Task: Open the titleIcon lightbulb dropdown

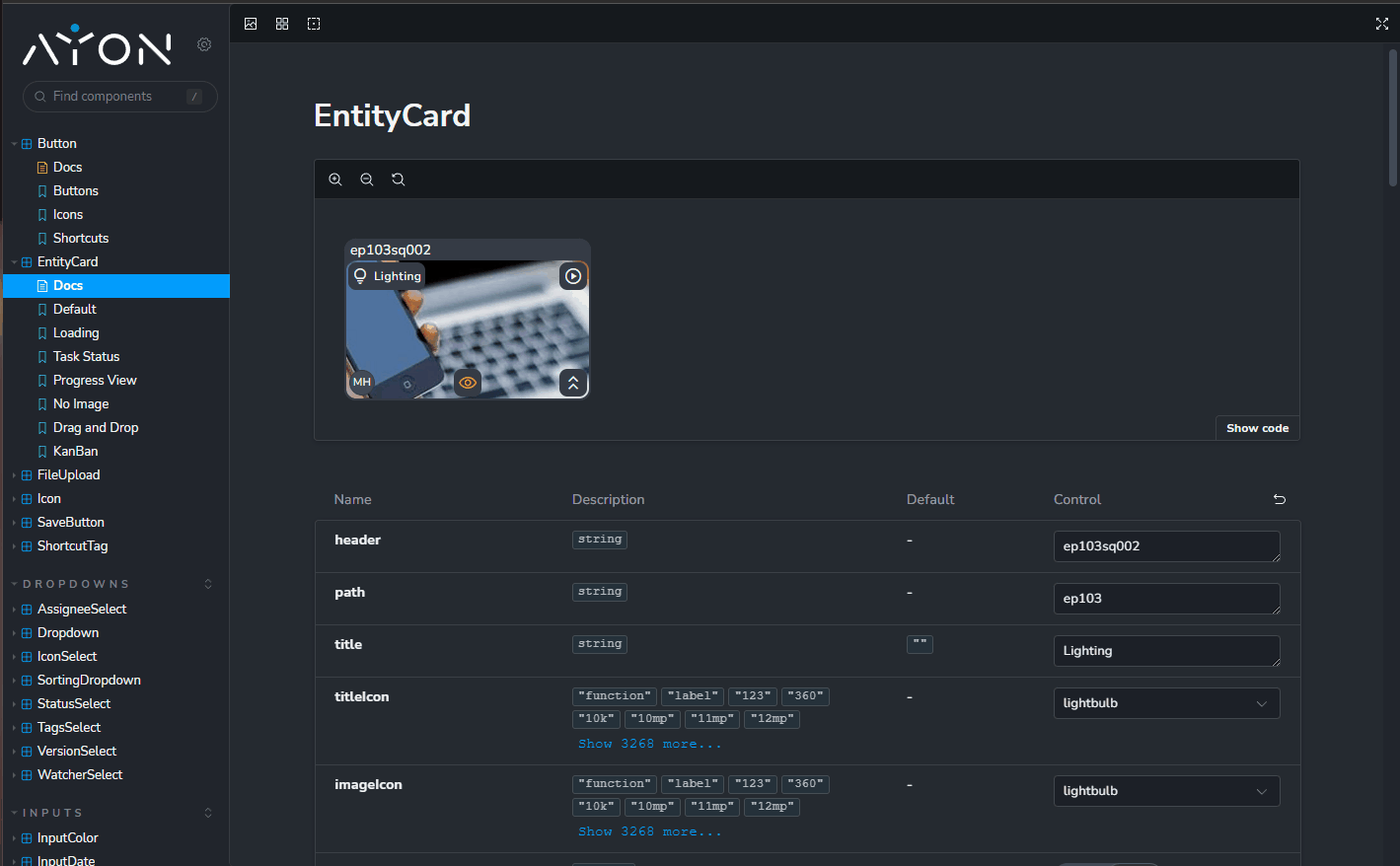Action: coord(1166,703)
